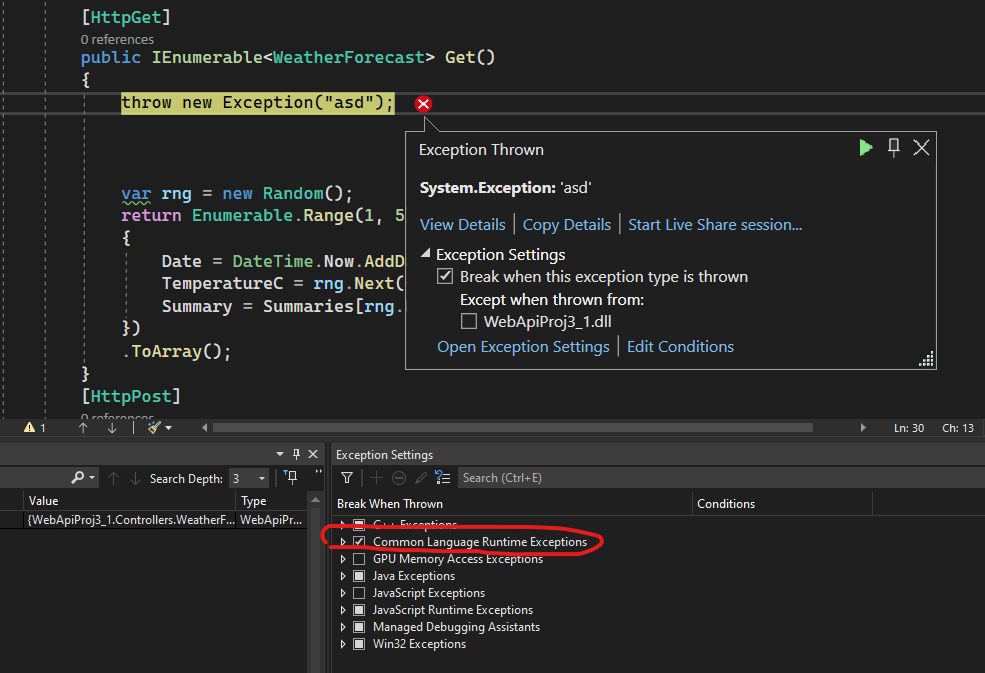The height and width of the screenshot is (673, 985).
Task: Expand JavaScript Runtime Exceptions node
Action: [x=343, y=610]
